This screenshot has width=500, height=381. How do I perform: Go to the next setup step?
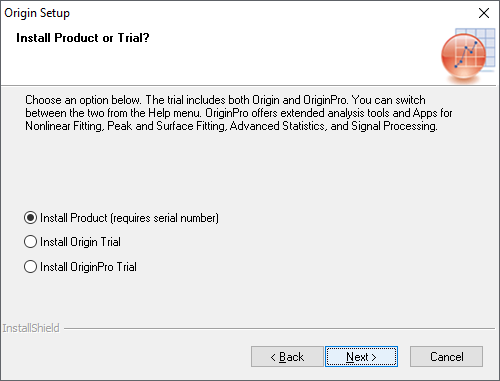pyautogui.click(x=361, y=357)
